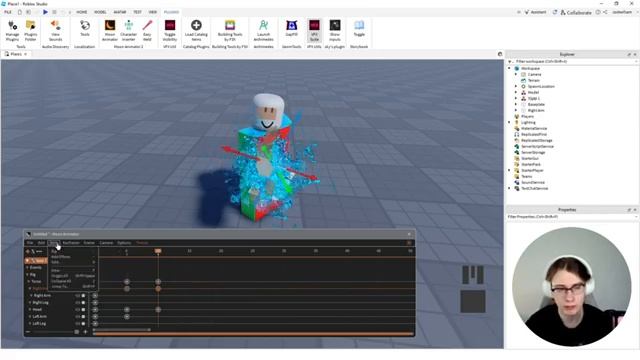Screen dimensions: 640x360
Task: Click the Storybook Toggle plugin
Action: click(x=359, y=29)
